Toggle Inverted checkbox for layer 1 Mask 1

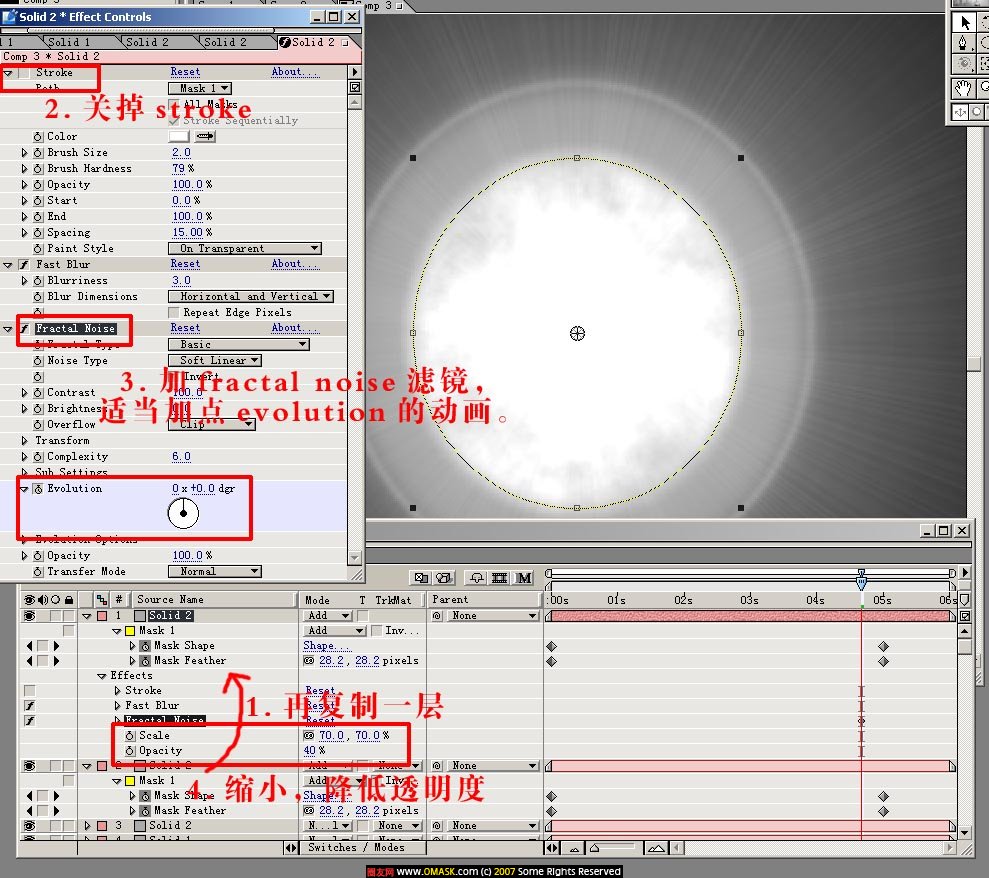(377, 631)
